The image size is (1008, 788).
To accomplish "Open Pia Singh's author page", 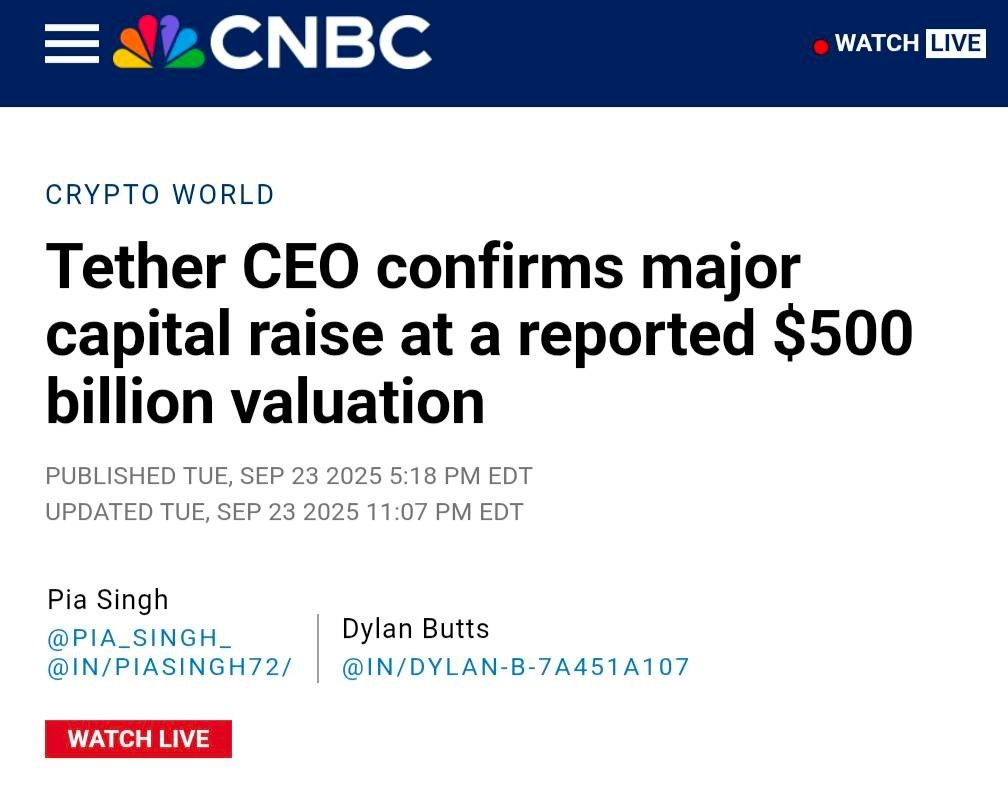I will (108, 600).
